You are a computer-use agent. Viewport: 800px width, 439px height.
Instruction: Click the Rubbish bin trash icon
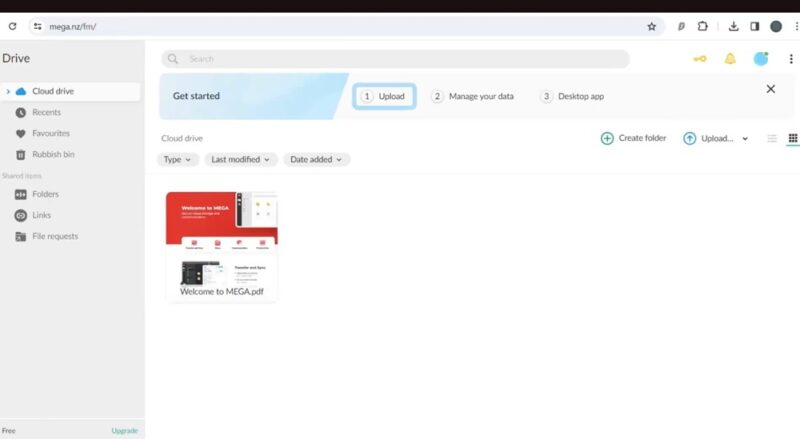pyautogui.click(x=20, y=155)
